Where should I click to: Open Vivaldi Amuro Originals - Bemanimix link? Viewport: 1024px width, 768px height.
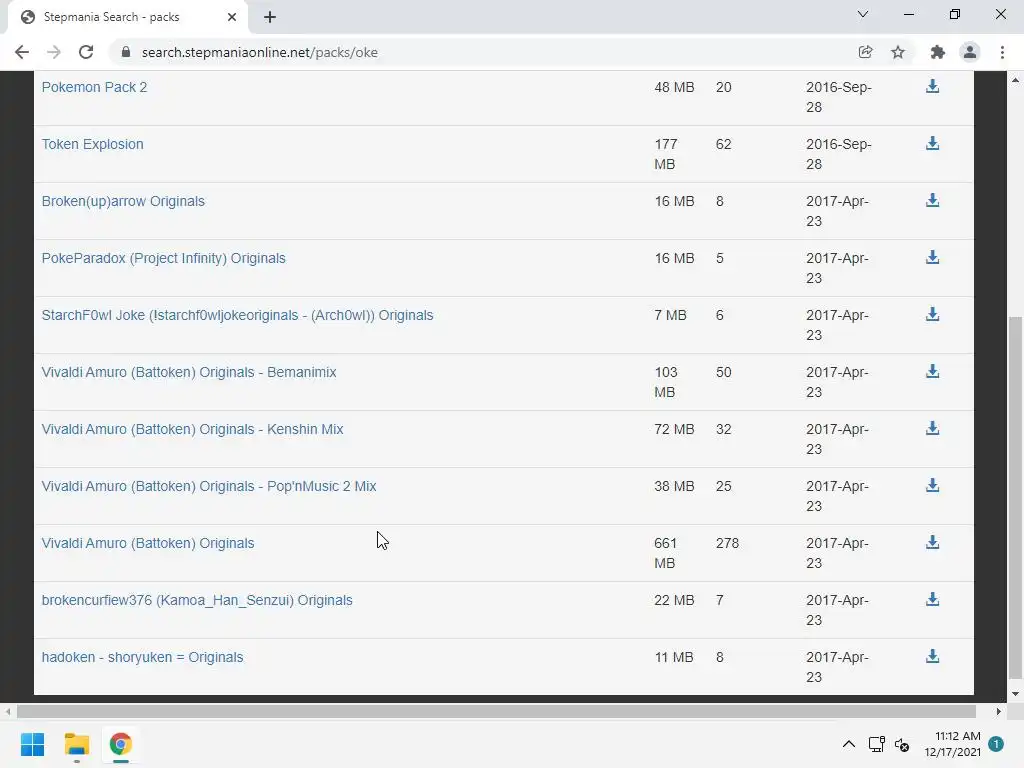pyautogui.click(x=189, y=372)
